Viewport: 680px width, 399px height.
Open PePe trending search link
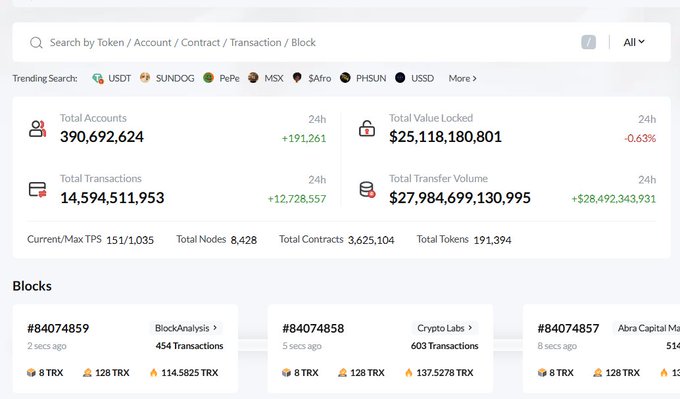coord(229,78)
